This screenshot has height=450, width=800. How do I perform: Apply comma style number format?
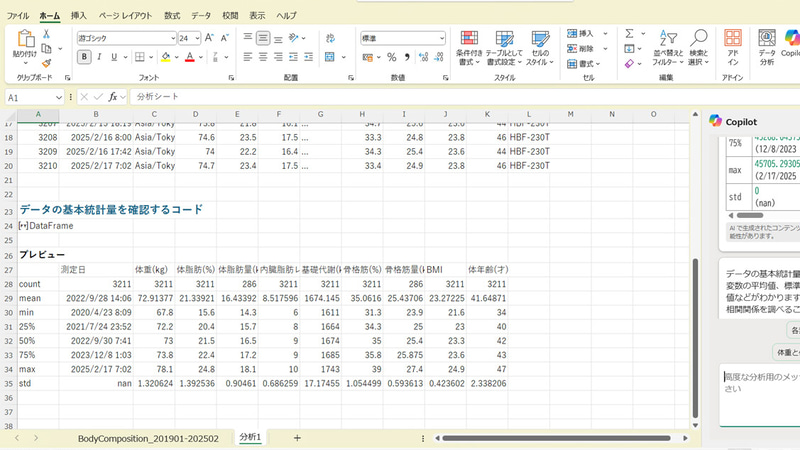[407, 57]
